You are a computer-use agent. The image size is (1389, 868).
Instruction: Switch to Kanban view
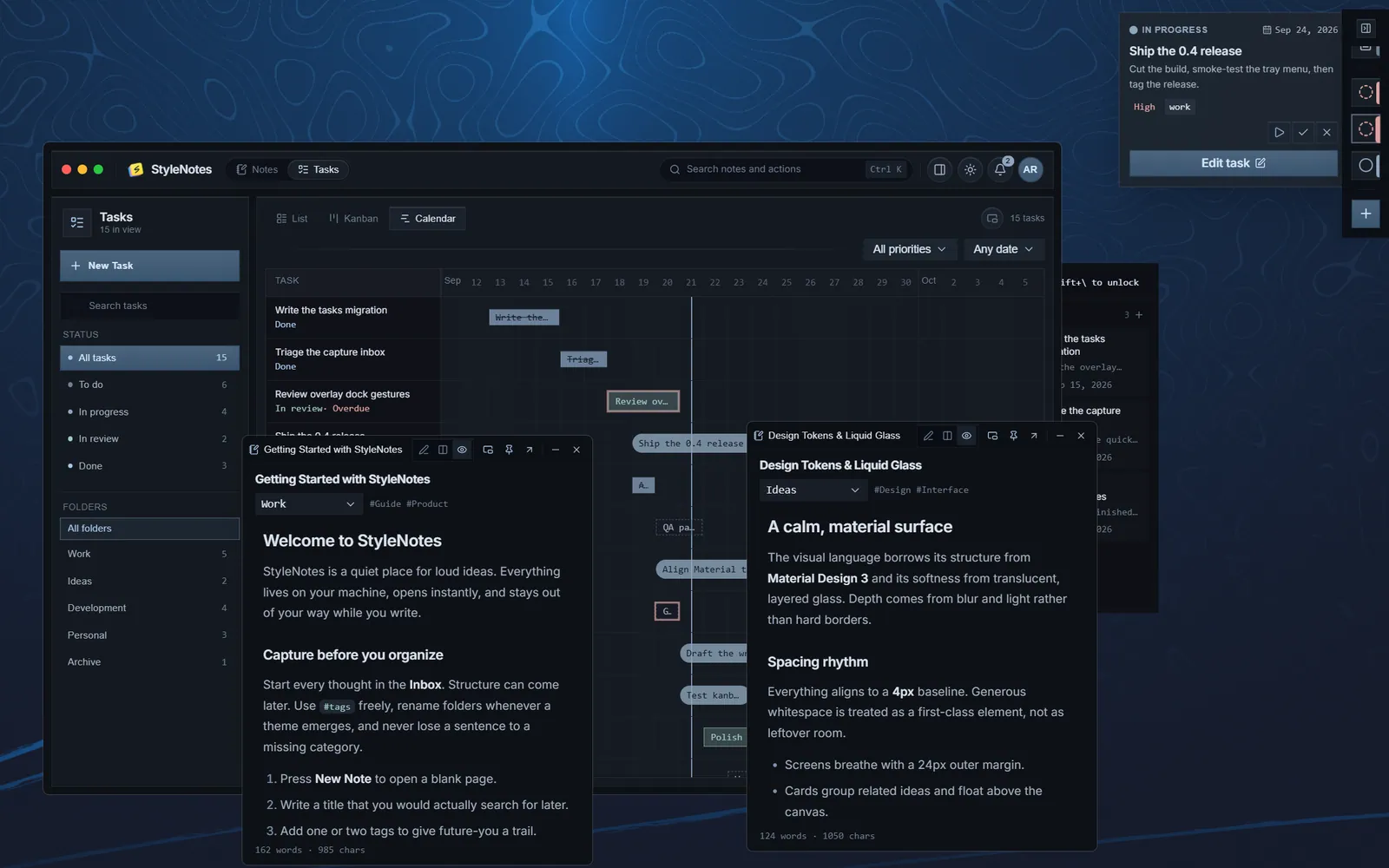(353, 219)
